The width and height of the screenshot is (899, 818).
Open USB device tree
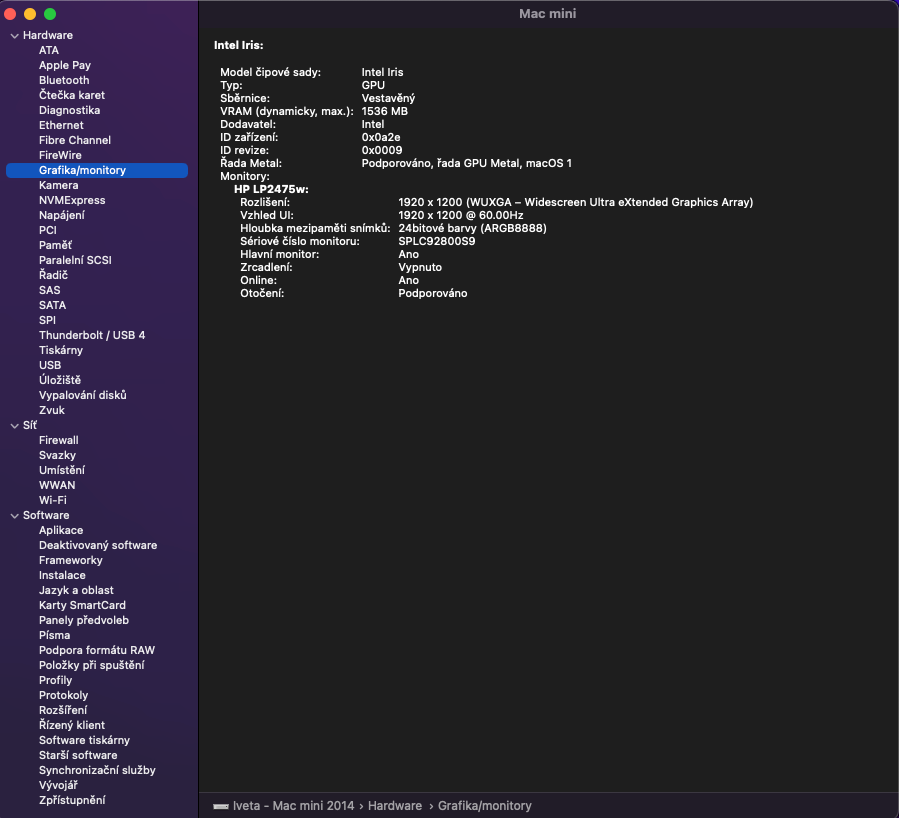click(50, 365)
